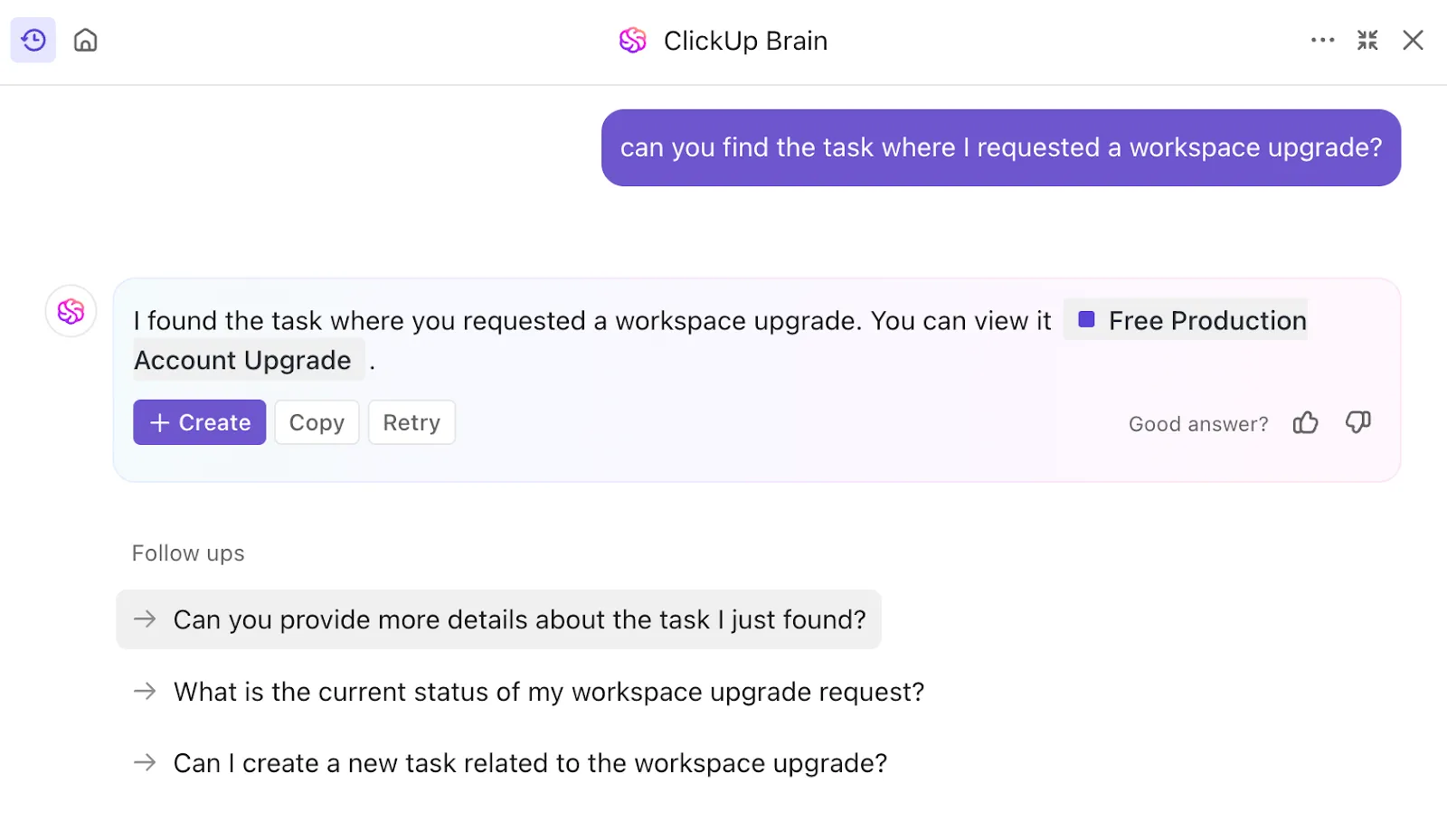Copy the Brain response
Screen dimensions: 1447x840
[x=317, y=422]
